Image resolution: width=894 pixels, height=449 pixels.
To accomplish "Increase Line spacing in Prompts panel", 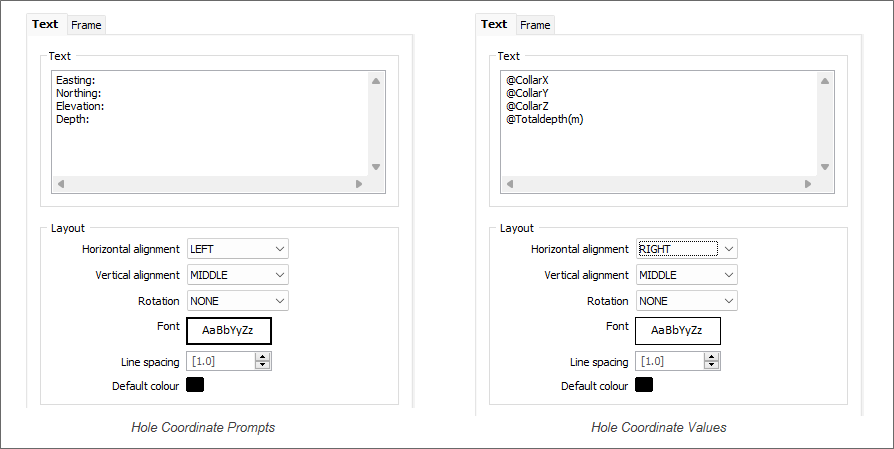I will [x=262, y=357].
